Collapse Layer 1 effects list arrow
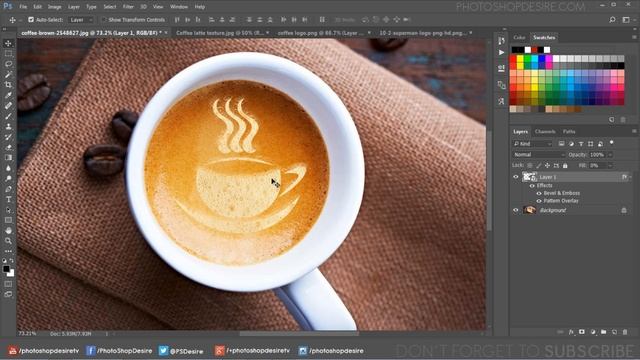 pyautogui.click(x=631, y=177)
